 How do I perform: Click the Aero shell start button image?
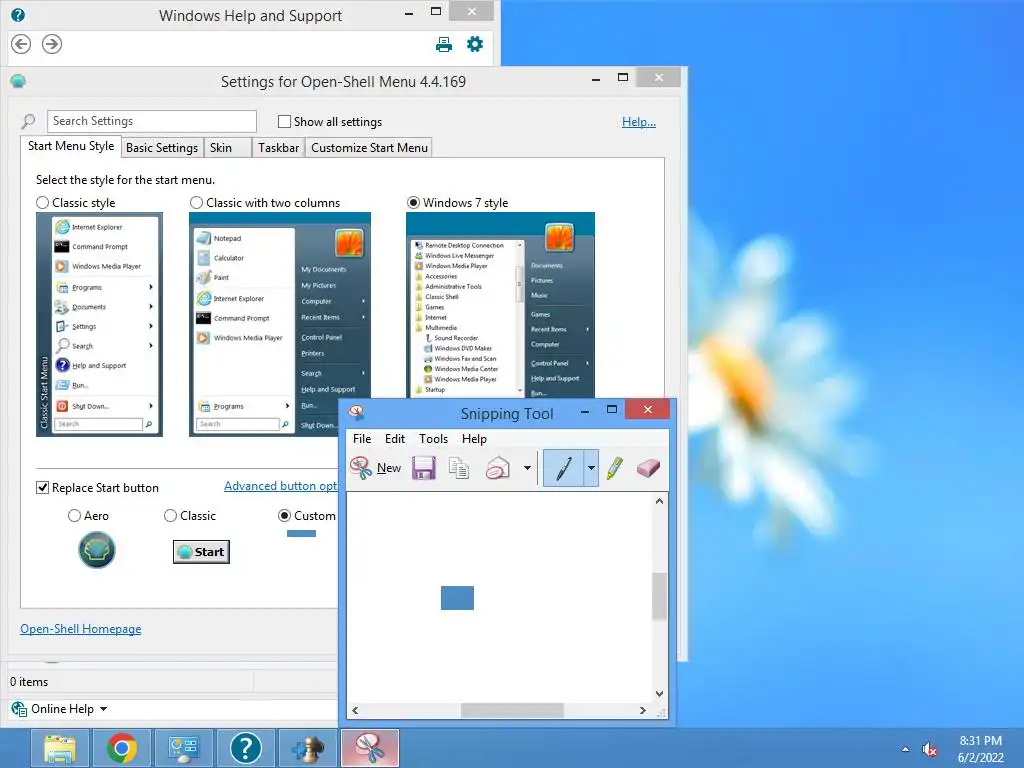pos(97,550)
